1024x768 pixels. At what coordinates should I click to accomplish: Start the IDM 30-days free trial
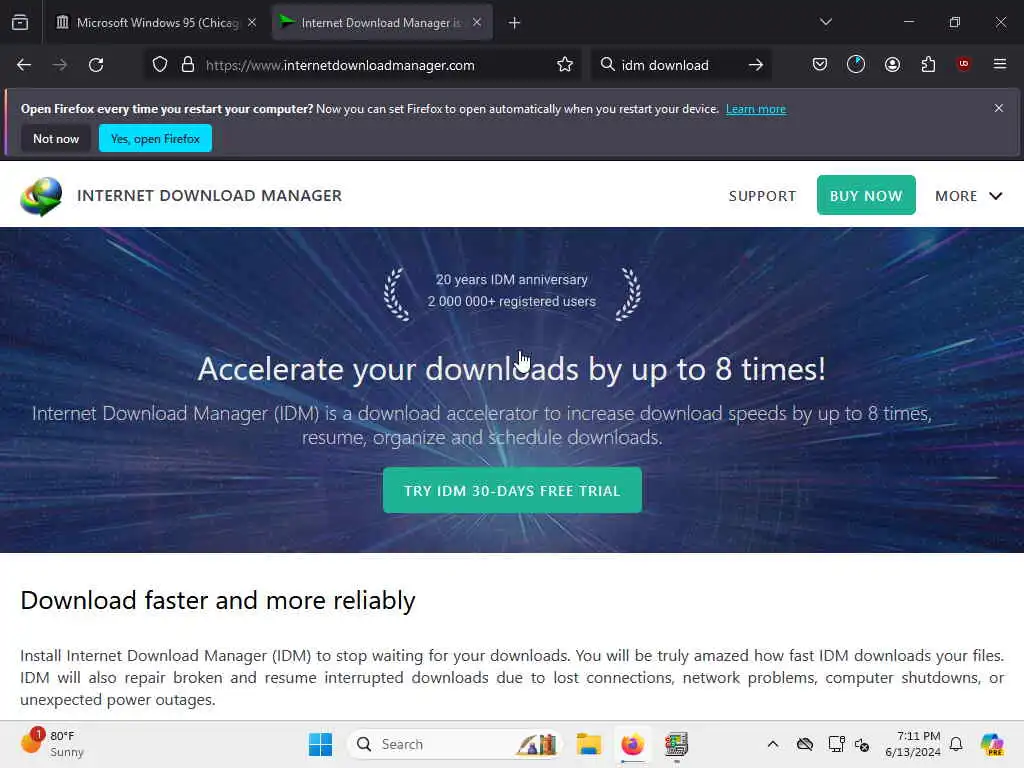[x=512, y=490]
